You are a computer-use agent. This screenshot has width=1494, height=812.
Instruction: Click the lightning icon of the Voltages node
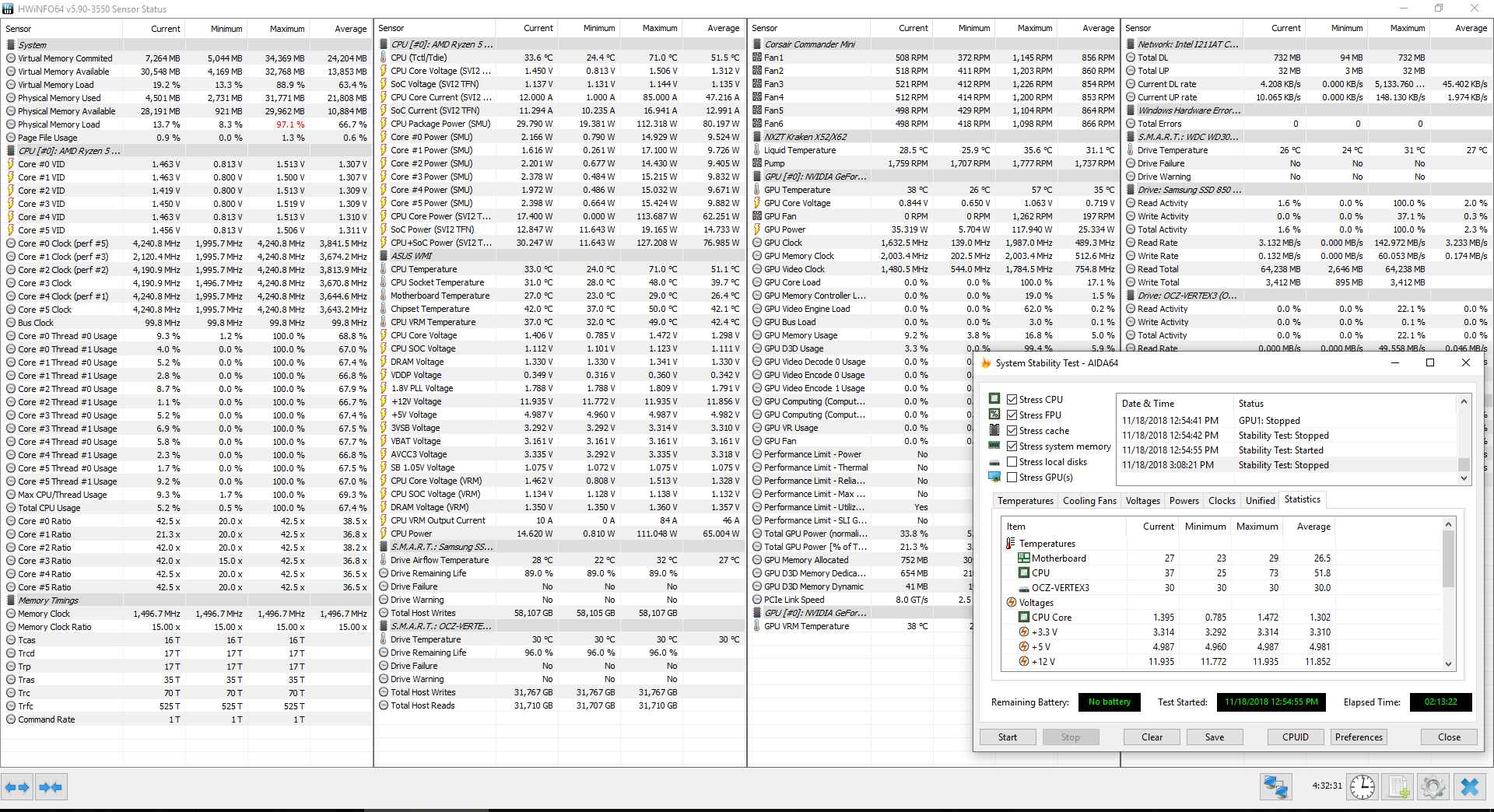point(1011,602)
